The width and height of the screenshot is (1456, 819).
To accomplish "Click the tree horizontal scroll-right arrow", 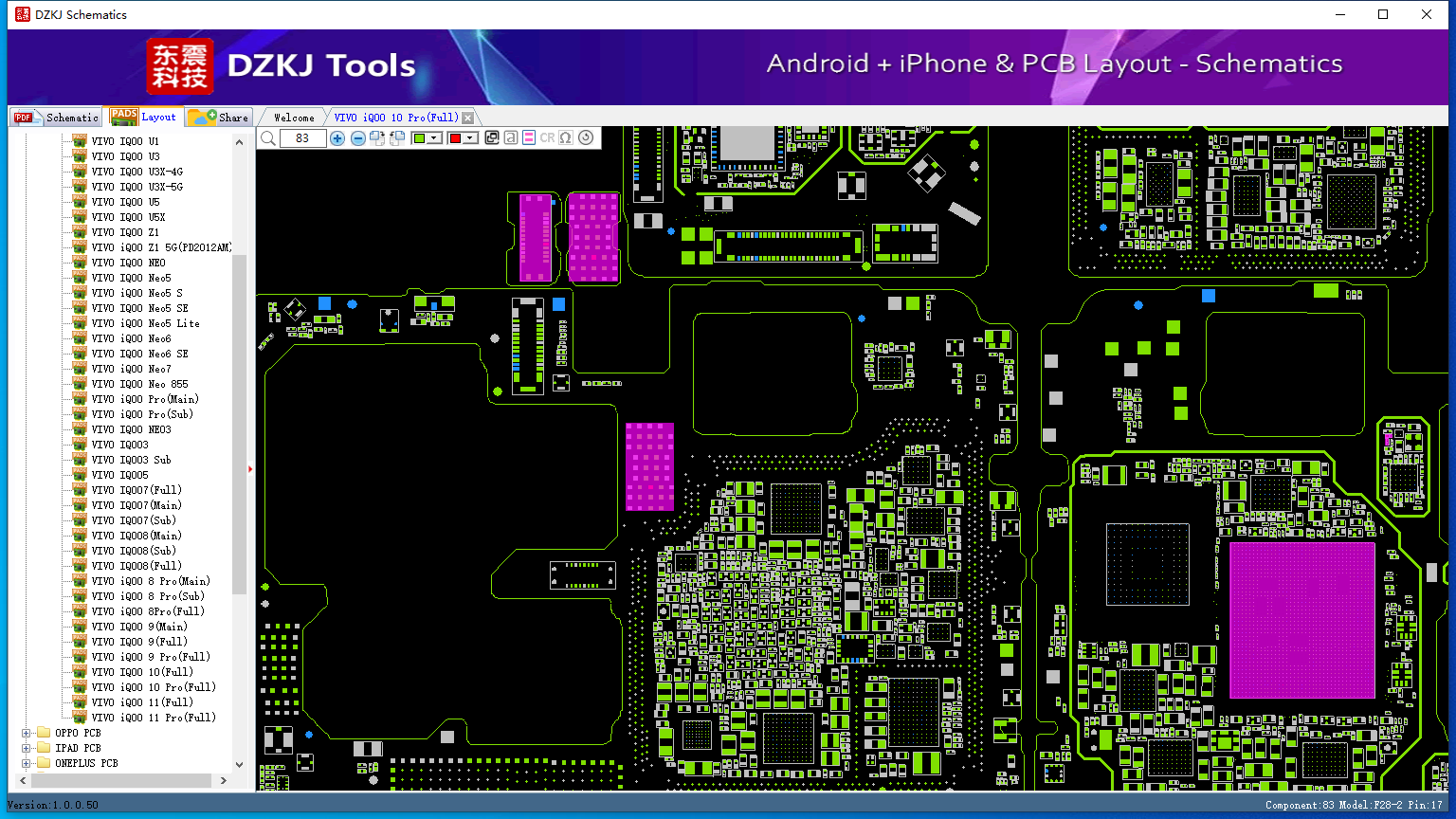I will click(x=224, y=780).
